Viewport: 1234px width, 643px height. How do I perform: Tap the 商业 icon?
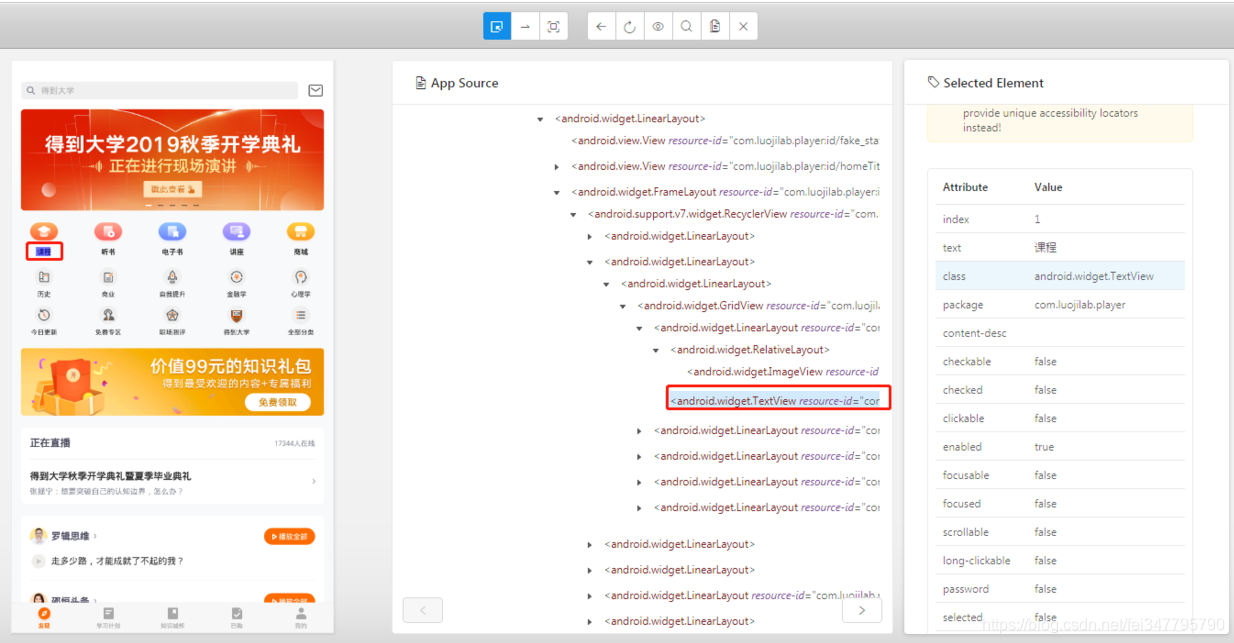point(108,277)
